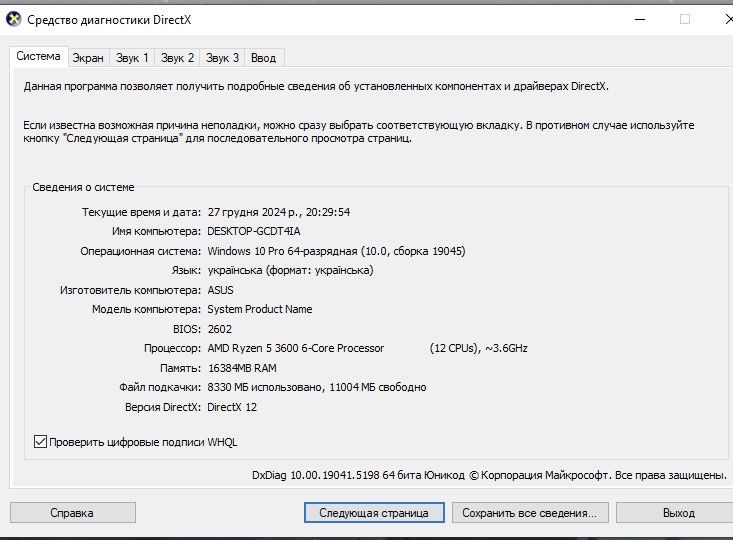Click the DirectX diagnostic tool title icon
This screenshot has height=540, width=733.
point(14,19)
